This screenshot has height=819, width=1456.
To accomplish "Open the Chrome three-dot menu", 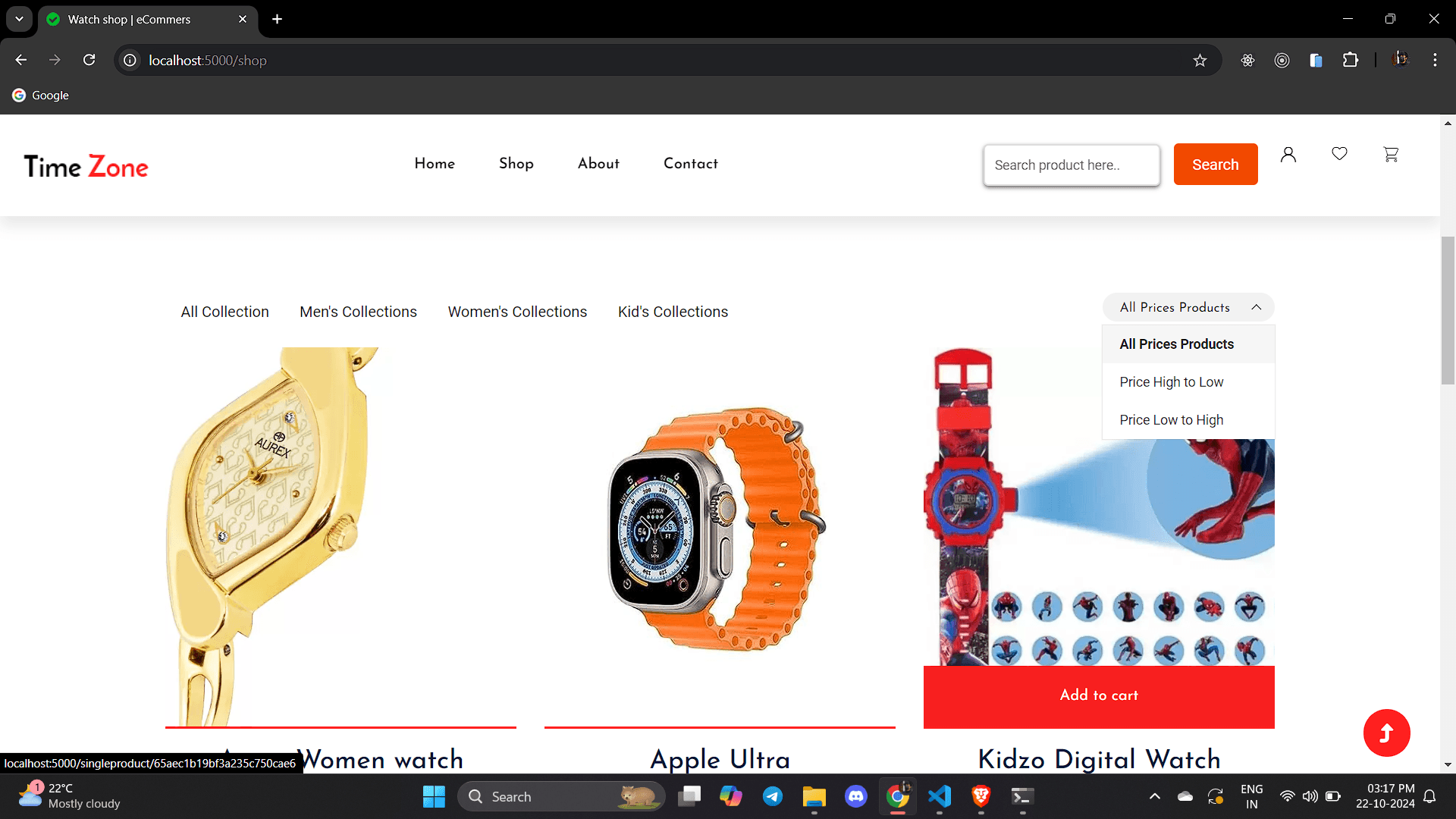I will (x=1435, y=60).
